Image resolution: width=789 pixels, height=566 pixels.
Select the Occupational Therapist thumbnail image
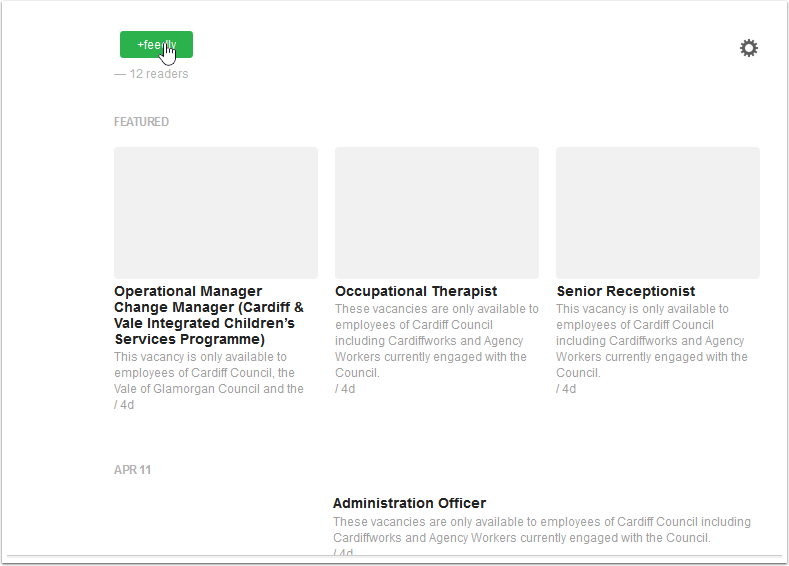point(436,213)
